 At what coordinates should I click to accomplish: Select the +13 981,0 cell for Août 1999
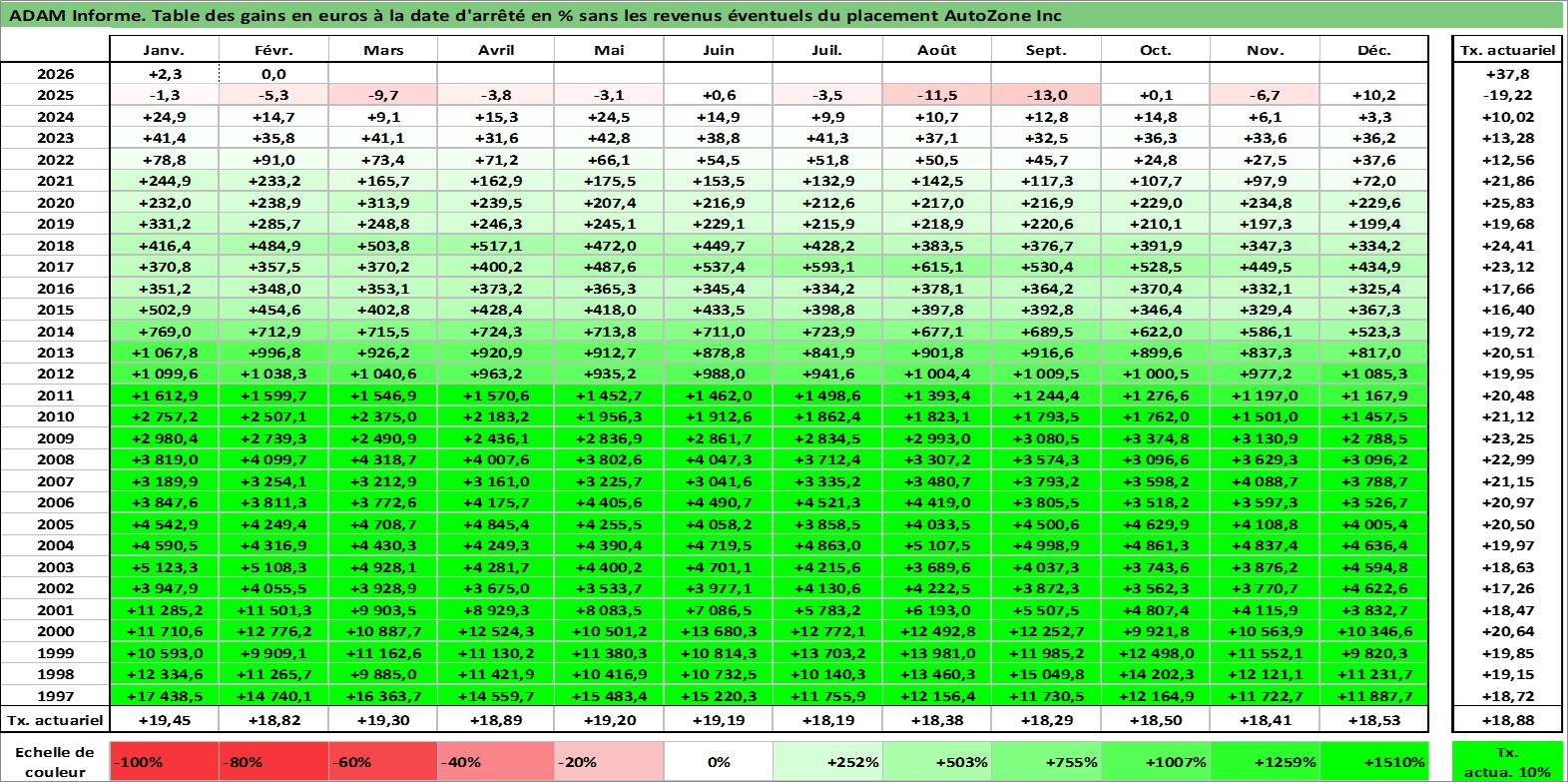click(937, 653)
